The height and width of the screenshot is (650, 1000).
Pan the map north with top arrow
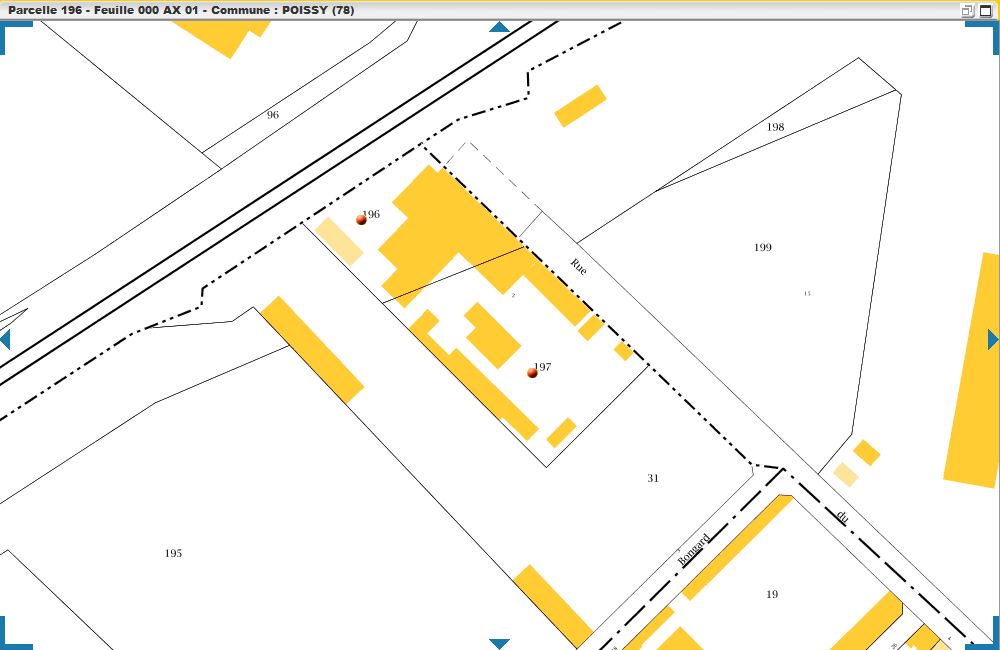tap(499, 27)
